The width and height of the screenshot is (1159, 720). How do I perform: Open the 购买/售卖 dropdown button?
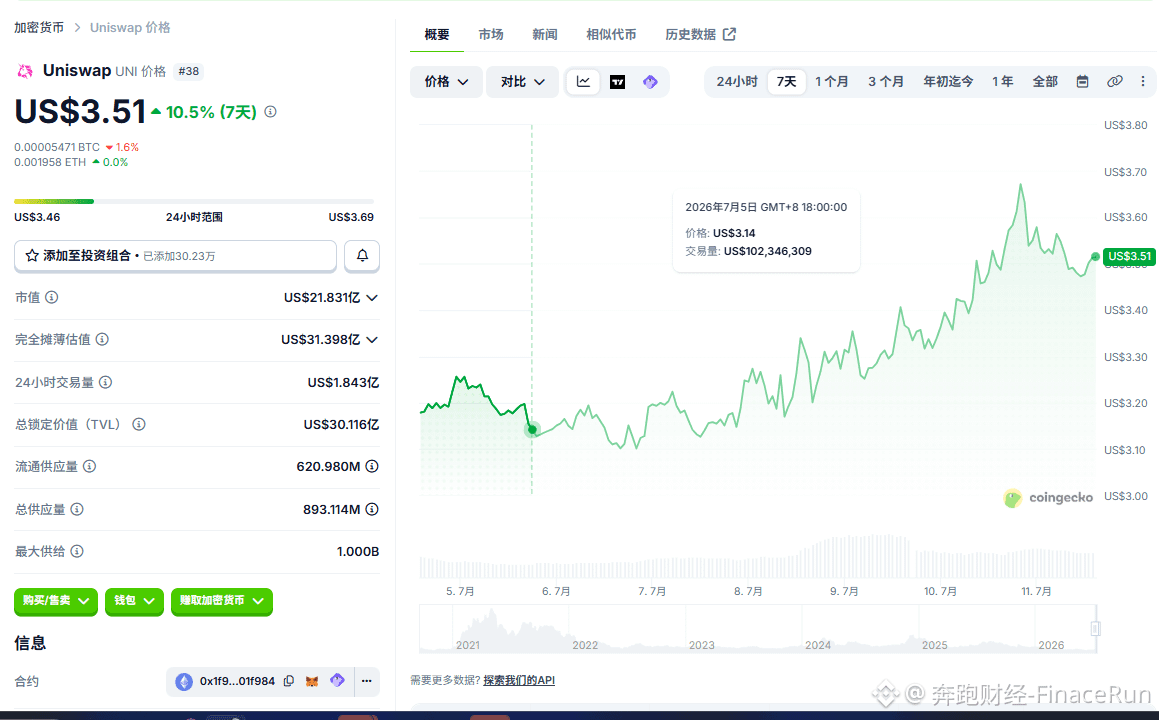[55, 601]
